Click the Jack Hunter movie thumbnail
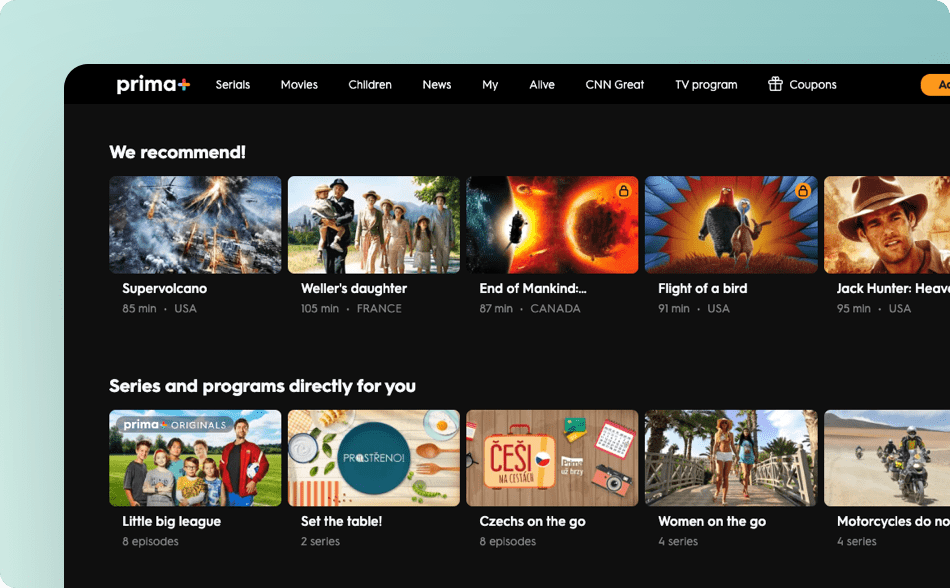 point(886,225)
